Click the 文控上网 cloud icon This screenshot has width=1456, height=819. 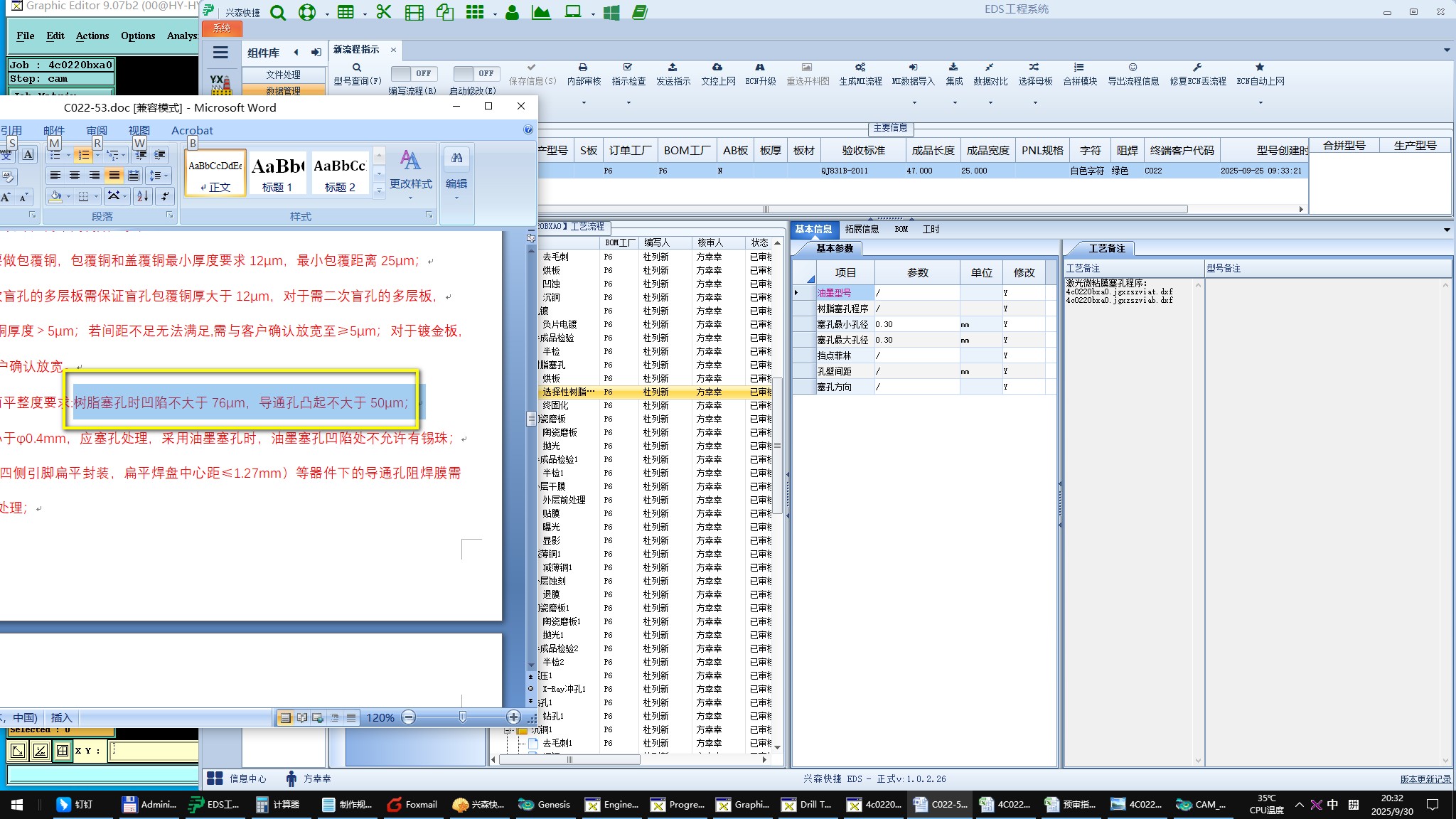click(x=717, y=68)
